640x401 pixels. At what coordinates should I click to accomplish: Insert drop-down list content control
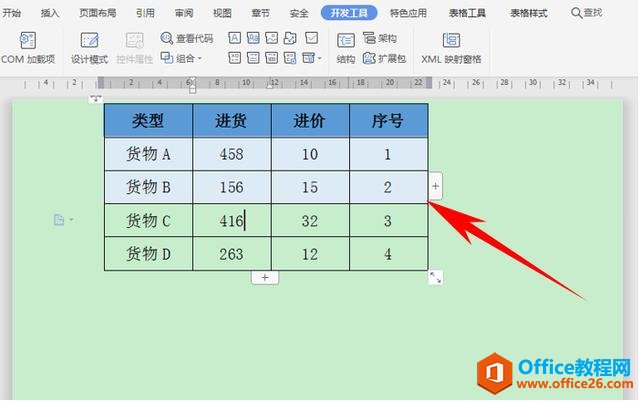click(x=253, y=58)
